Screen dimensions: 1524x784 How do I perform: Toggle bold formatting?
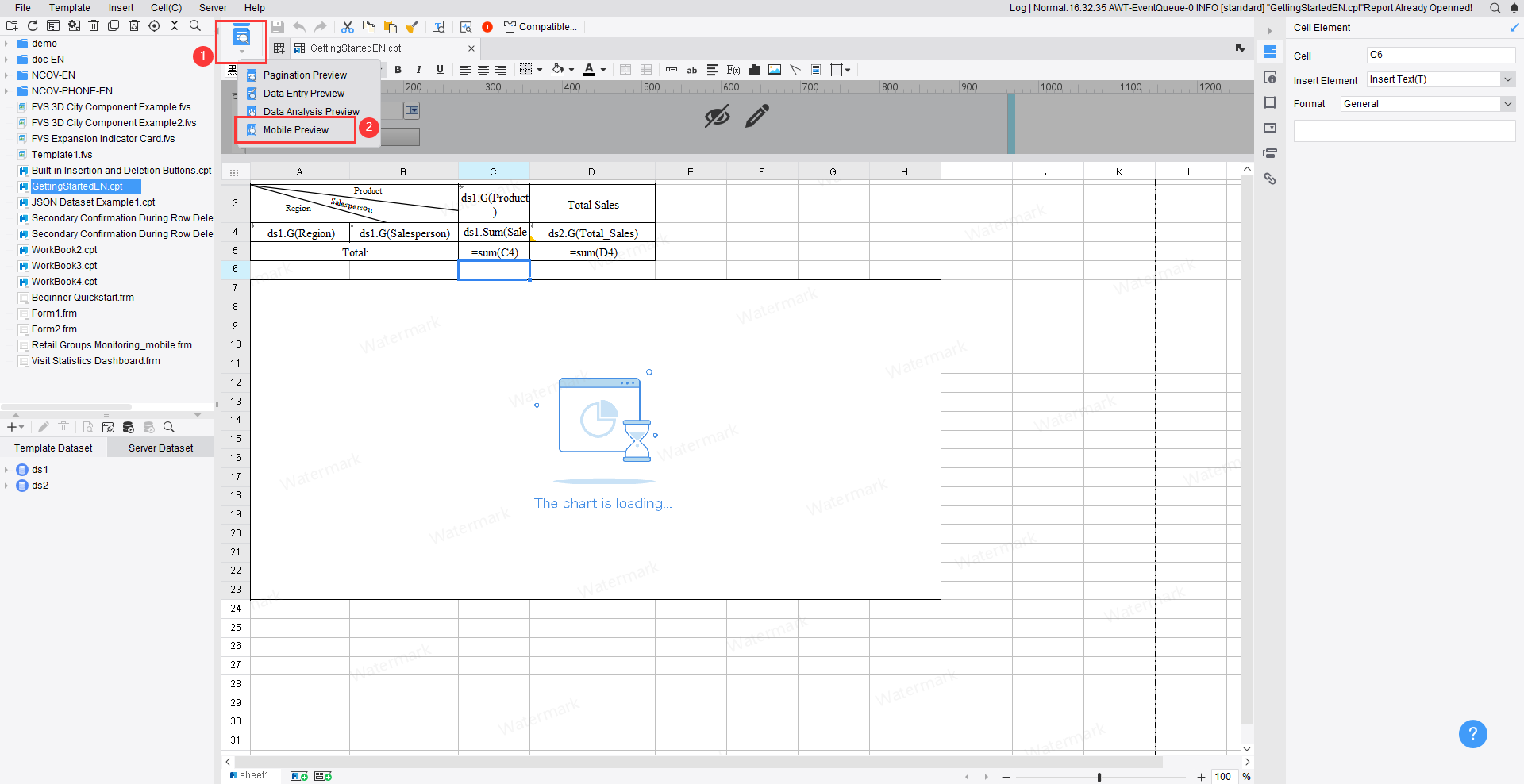pos(398,70)
